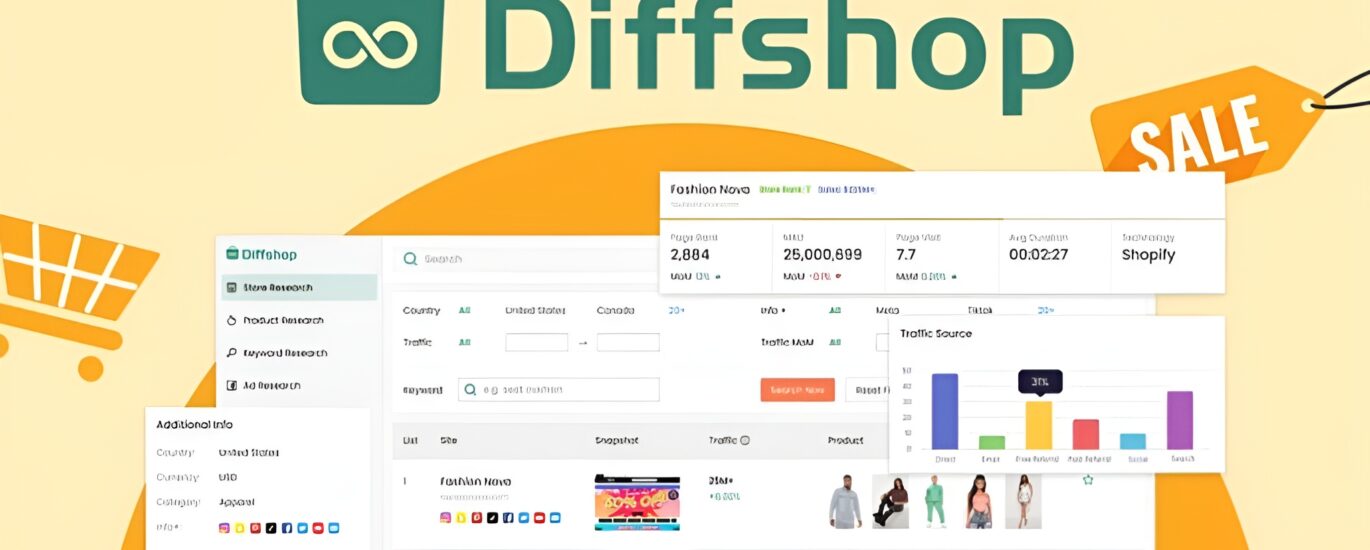1370x550 pixels.
Task: Click Twitter icon in Additional Info panel
Action: tap(302, 527)
